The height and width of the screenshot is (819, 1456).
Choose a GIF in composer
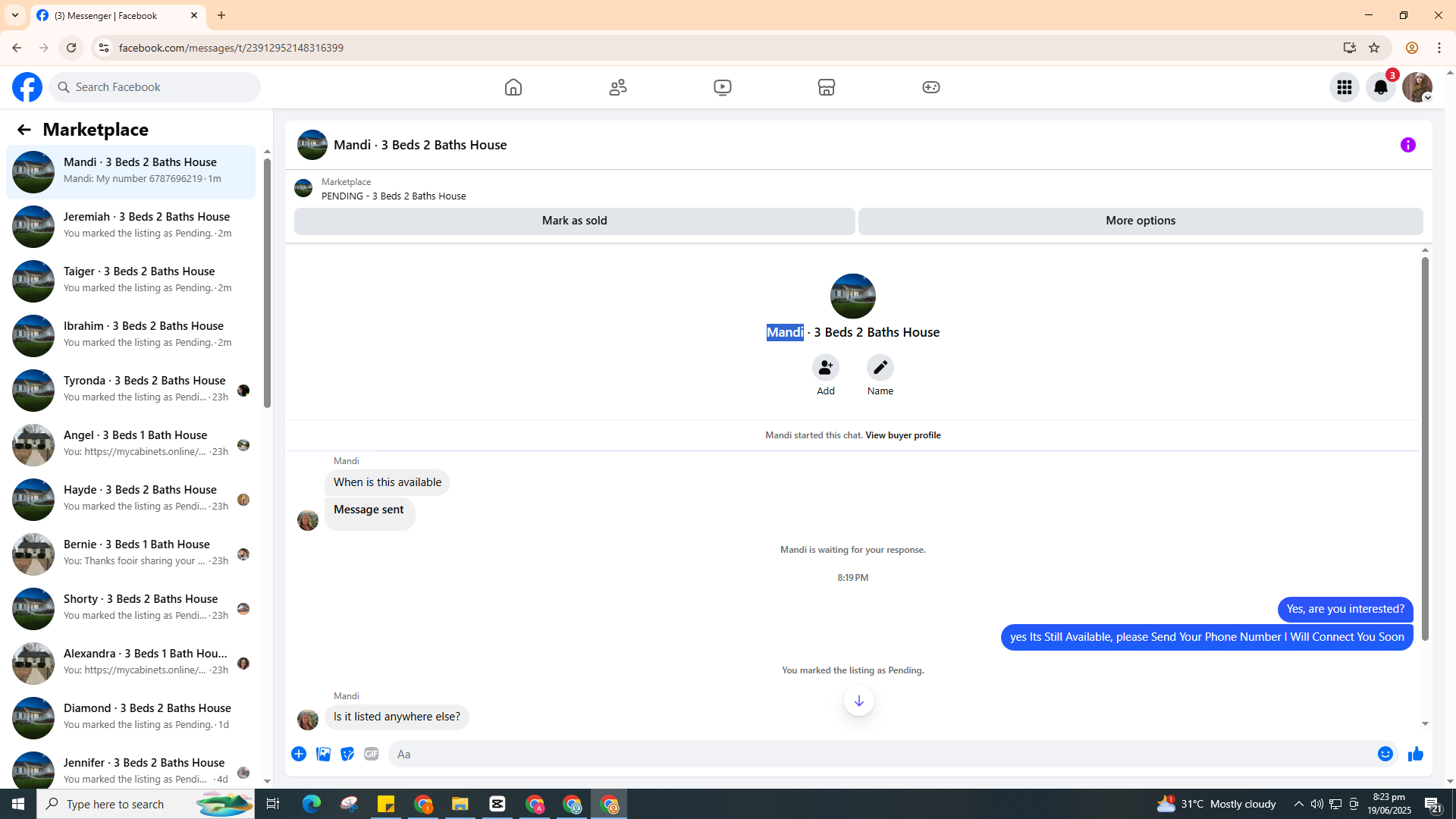pos(372,754)
